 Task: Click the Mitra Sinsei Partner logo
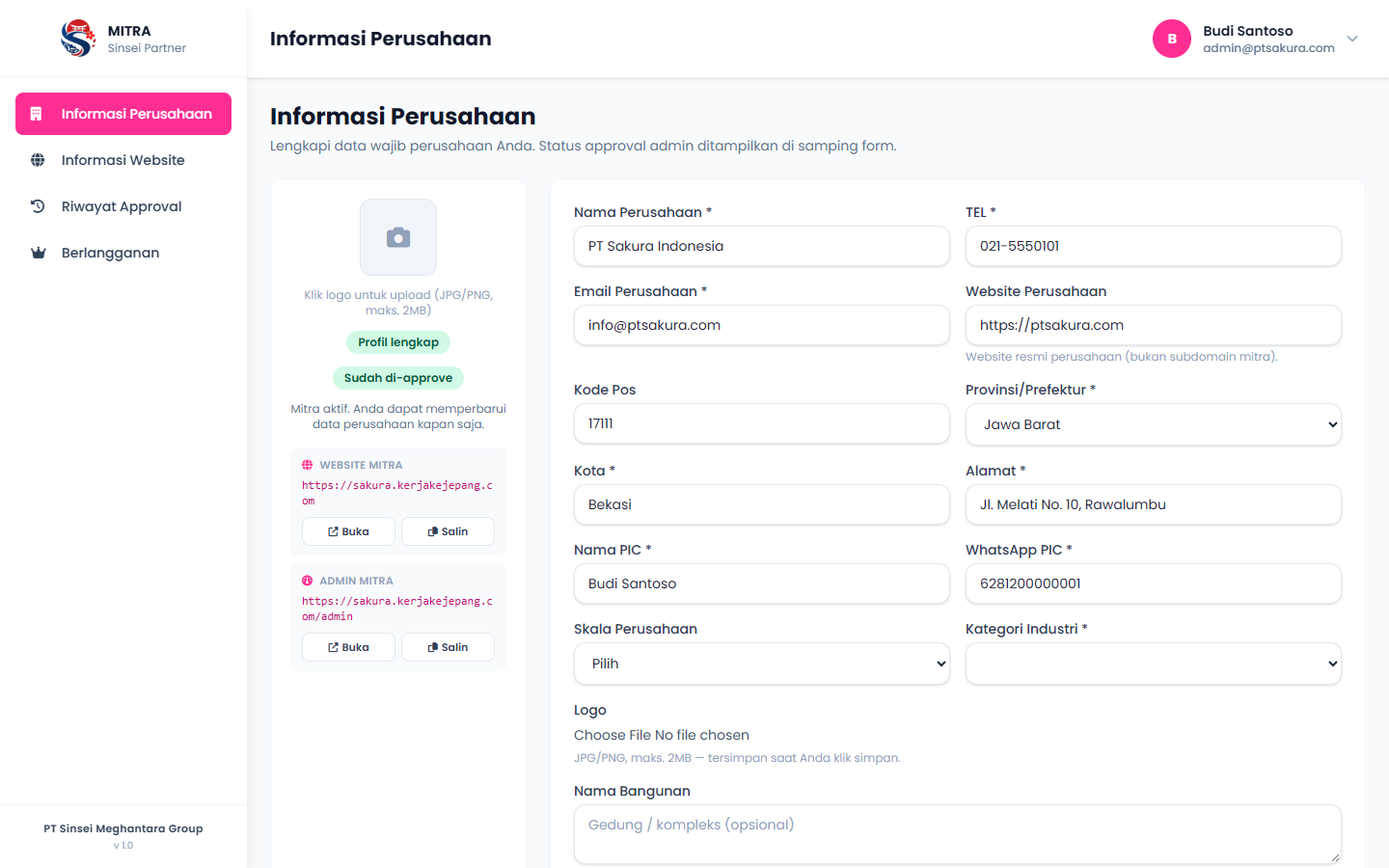(77, 39)
